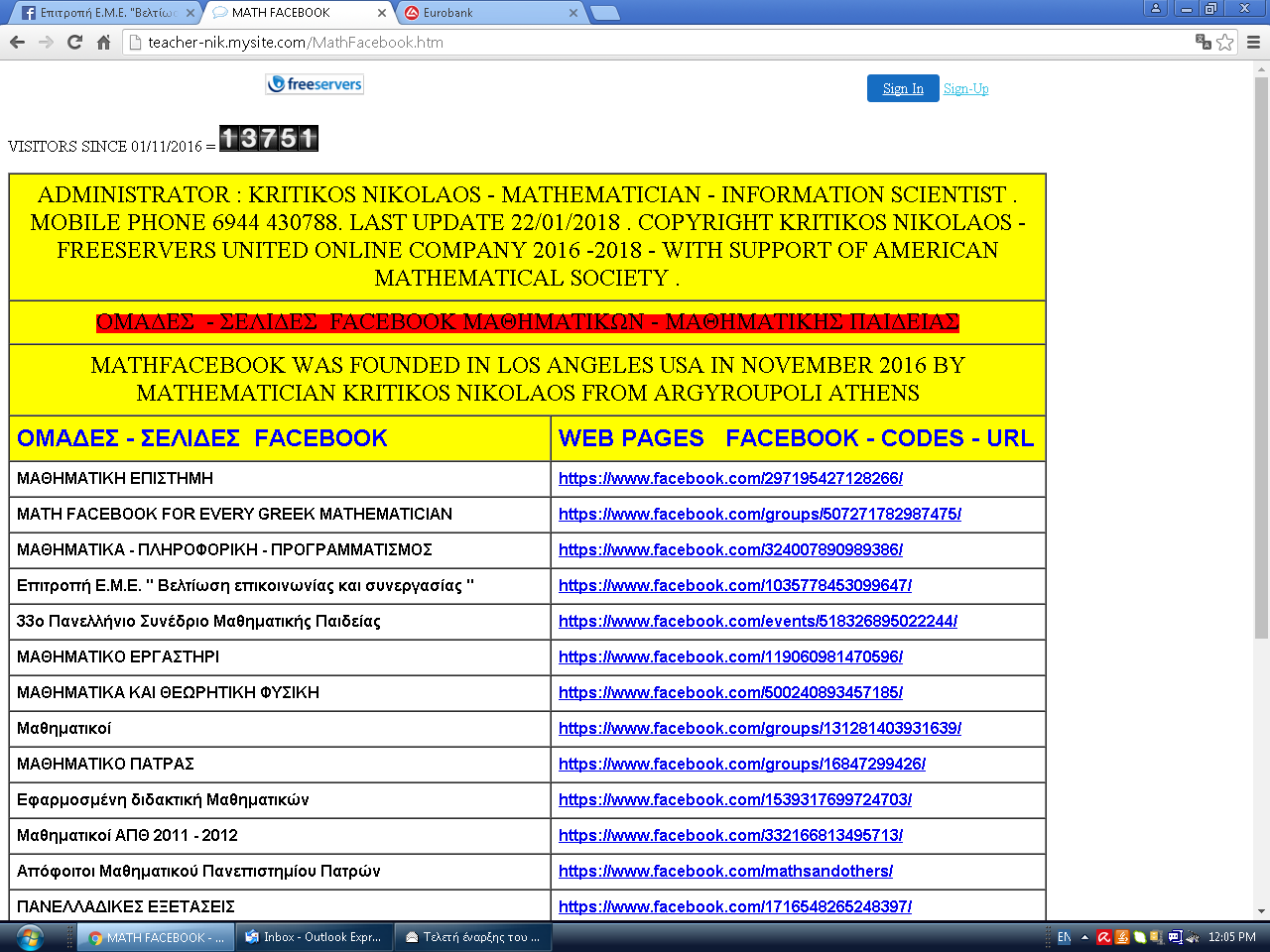Open the Chrome user profile button
This screenshot has width=1270, height=952.
coord(1156,8)
